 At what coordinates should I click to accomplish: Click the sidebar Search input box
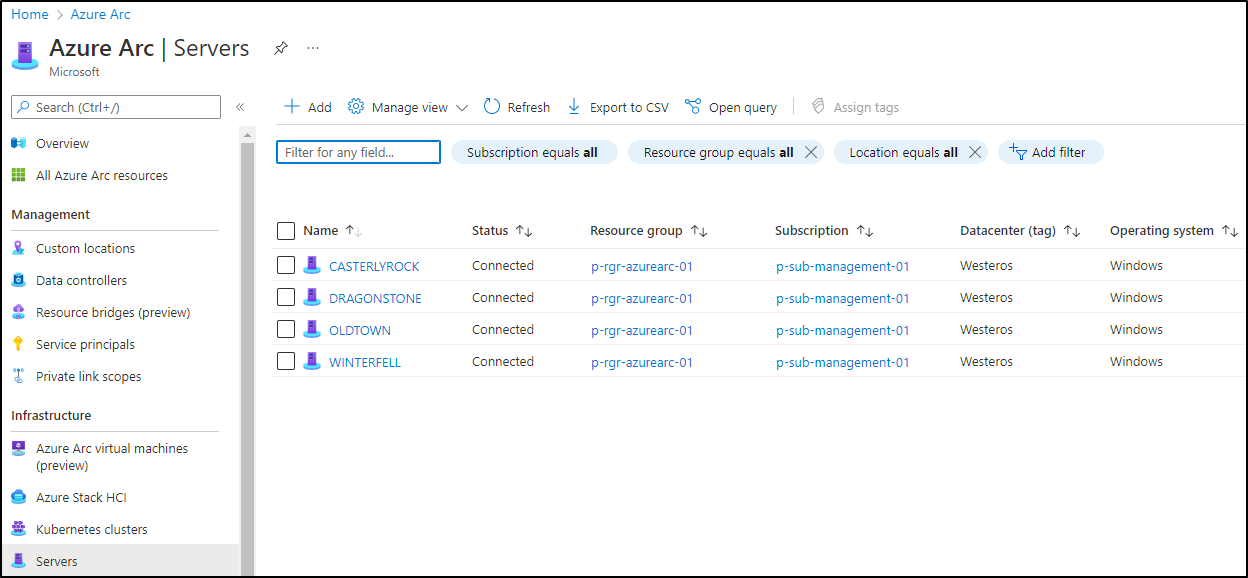coord(116,107)
